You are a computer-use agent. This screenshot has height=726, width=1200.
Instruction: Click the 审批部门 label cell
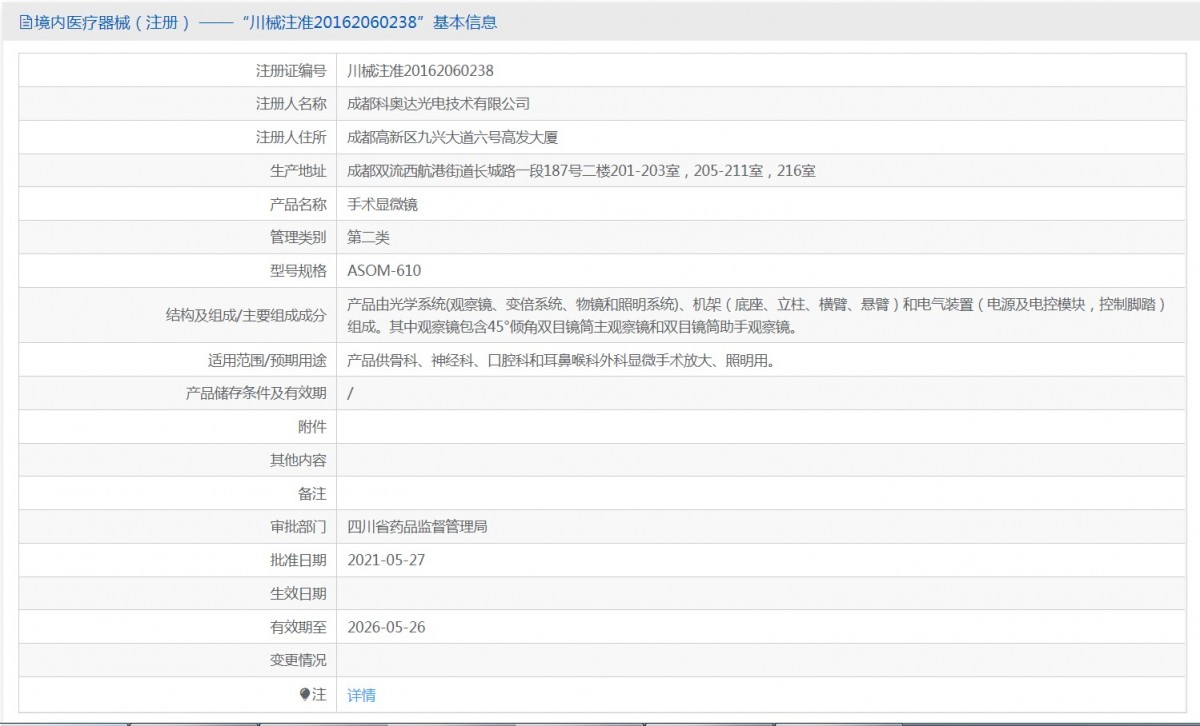[178, 526]
